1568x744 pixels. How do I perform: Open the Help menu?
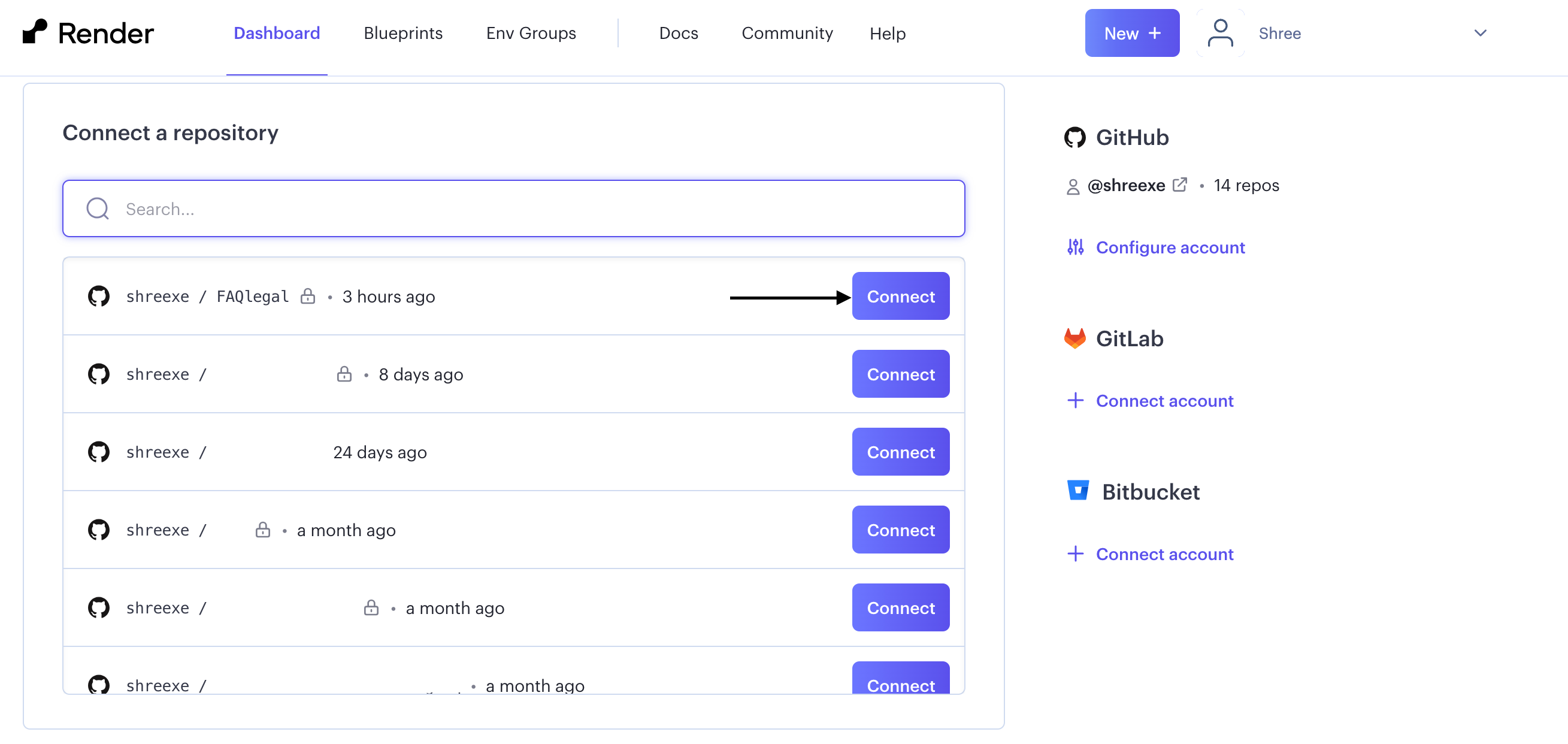(888, 33)
